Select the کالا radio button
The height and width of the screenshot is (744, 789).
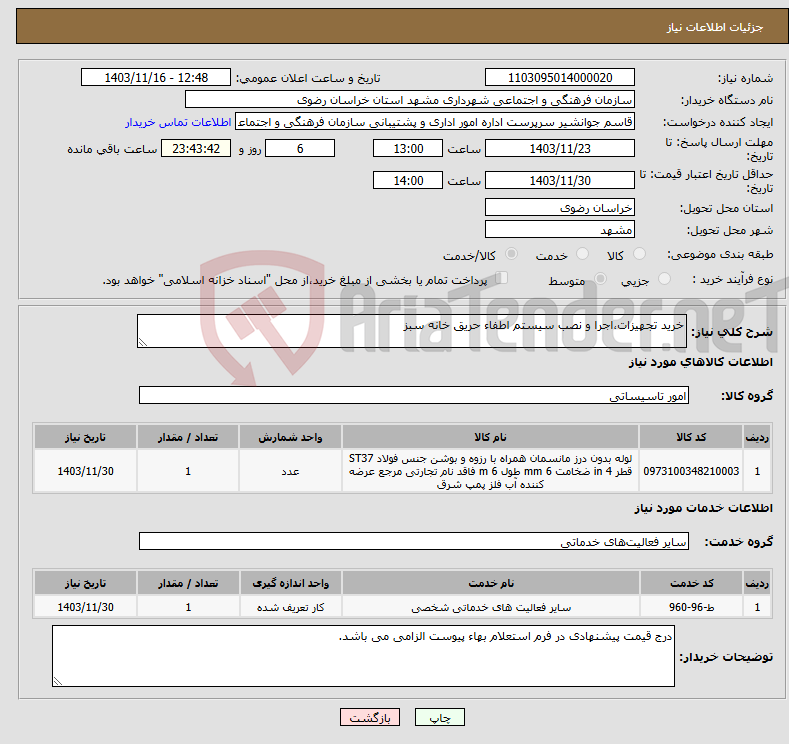point(639,254)
